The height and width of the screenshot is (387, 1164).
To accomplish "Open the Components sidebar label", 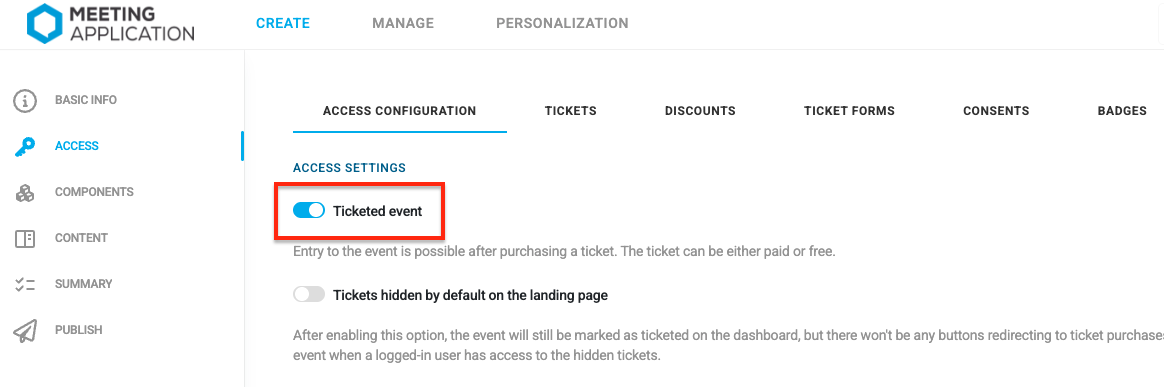I will click(94, 192).
